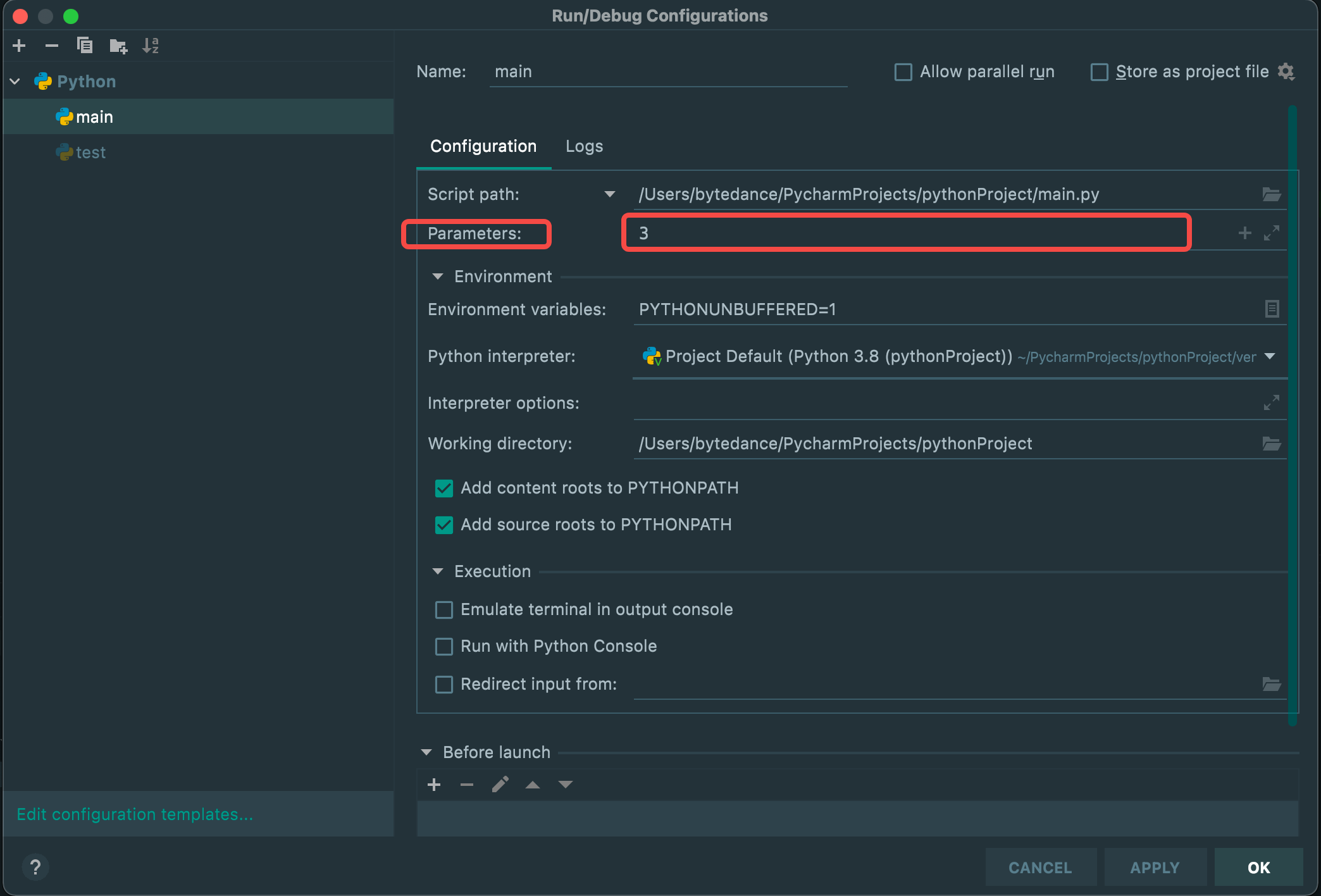Image resolution: width=1321 pixels, height=896 pixels.
Task: Enable Allow parallel run
Action: [x=903, y=72]
